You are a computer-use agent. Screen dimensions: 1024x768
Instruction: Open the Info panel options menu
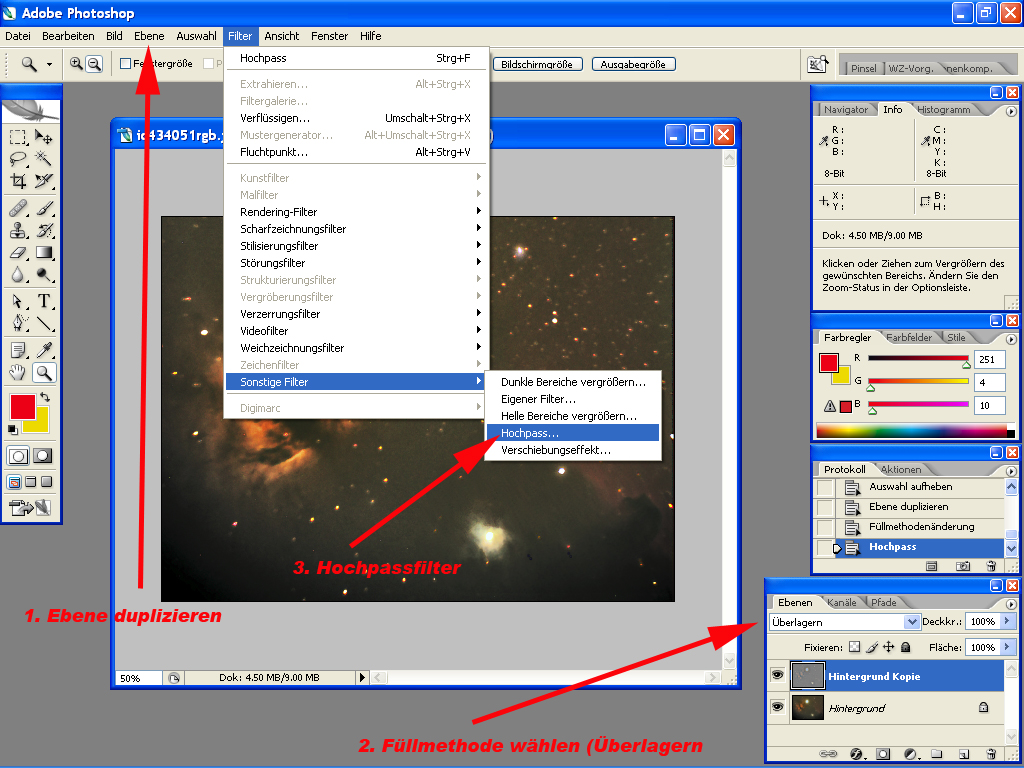tap(1011, 111)
